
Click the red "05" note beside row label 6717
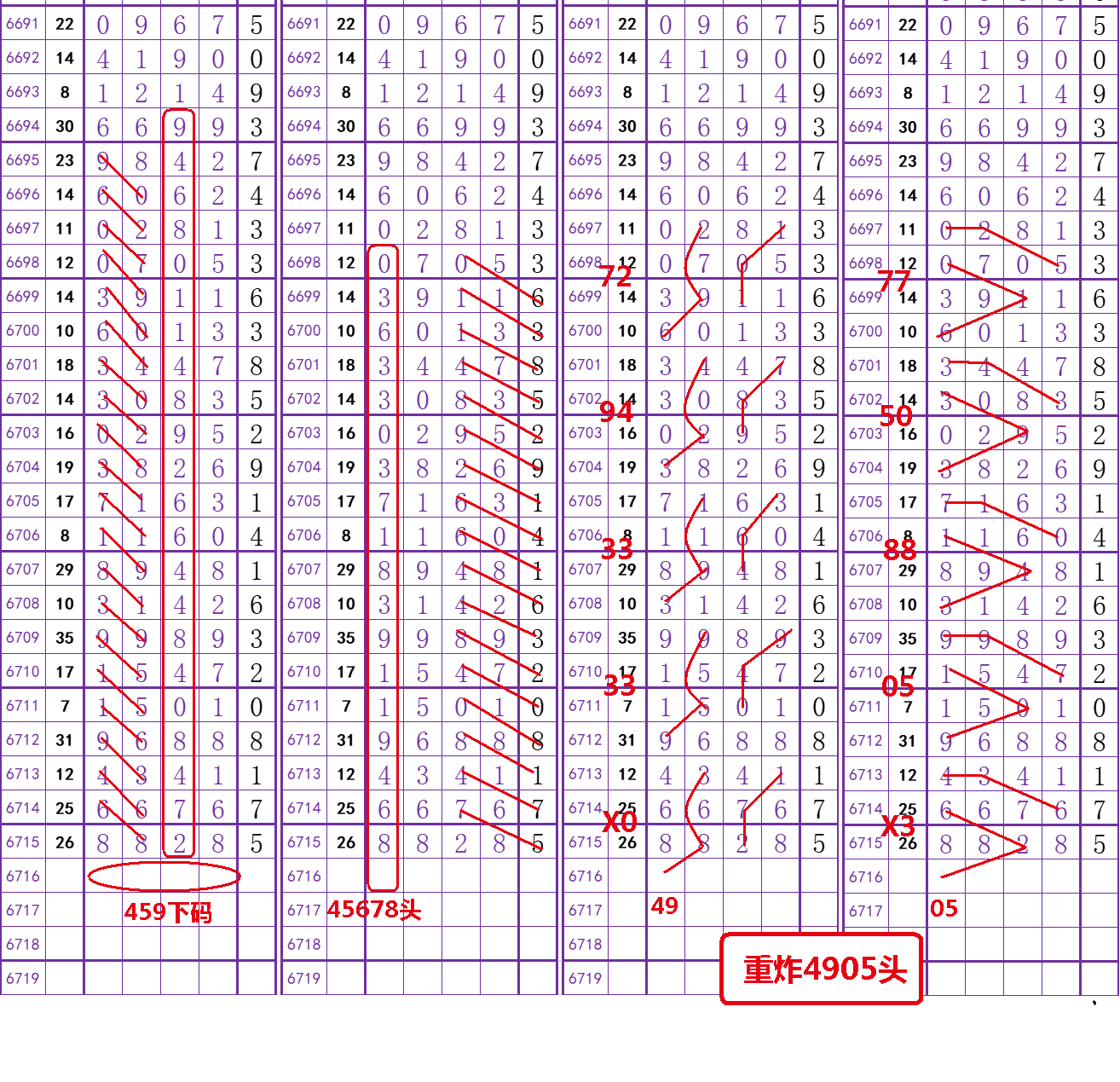[944, 908]
